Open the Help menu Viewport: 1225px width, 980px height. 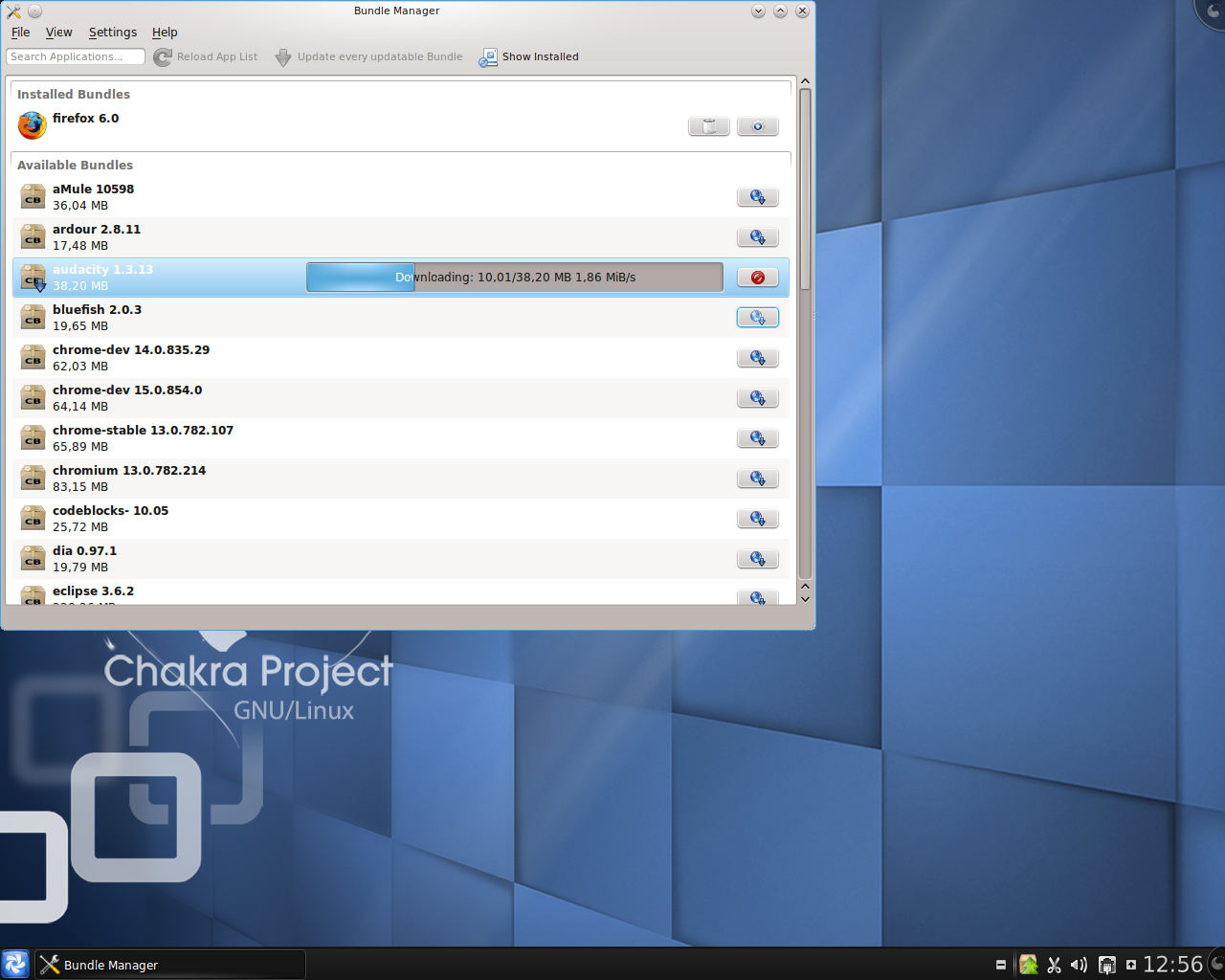[165, 33]
